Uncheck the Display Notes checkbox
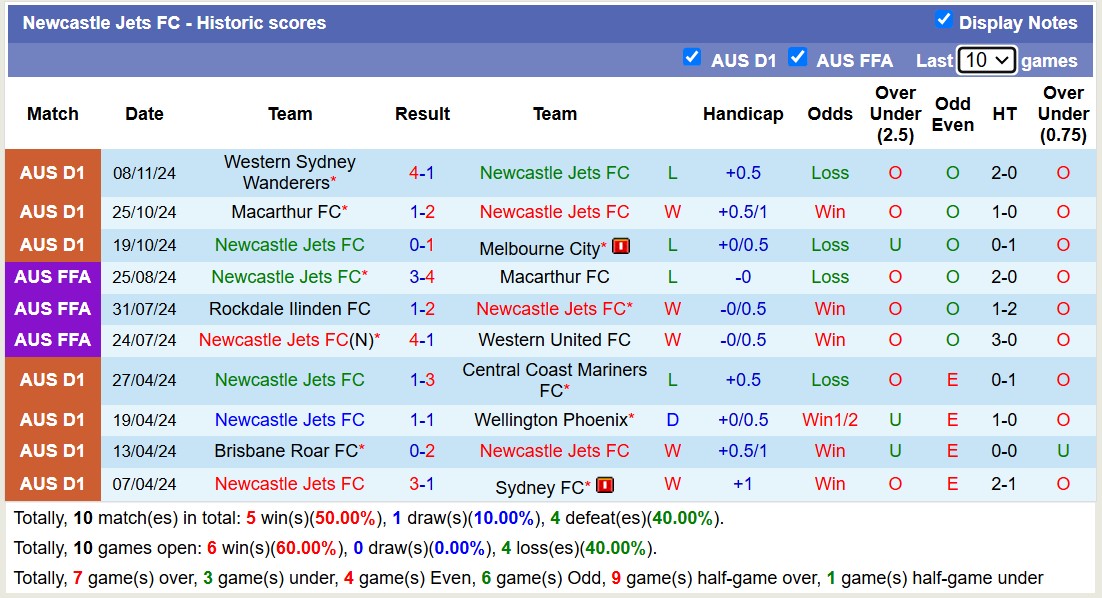The width and height of the screenshot is (1102, 598). point(942,17)
